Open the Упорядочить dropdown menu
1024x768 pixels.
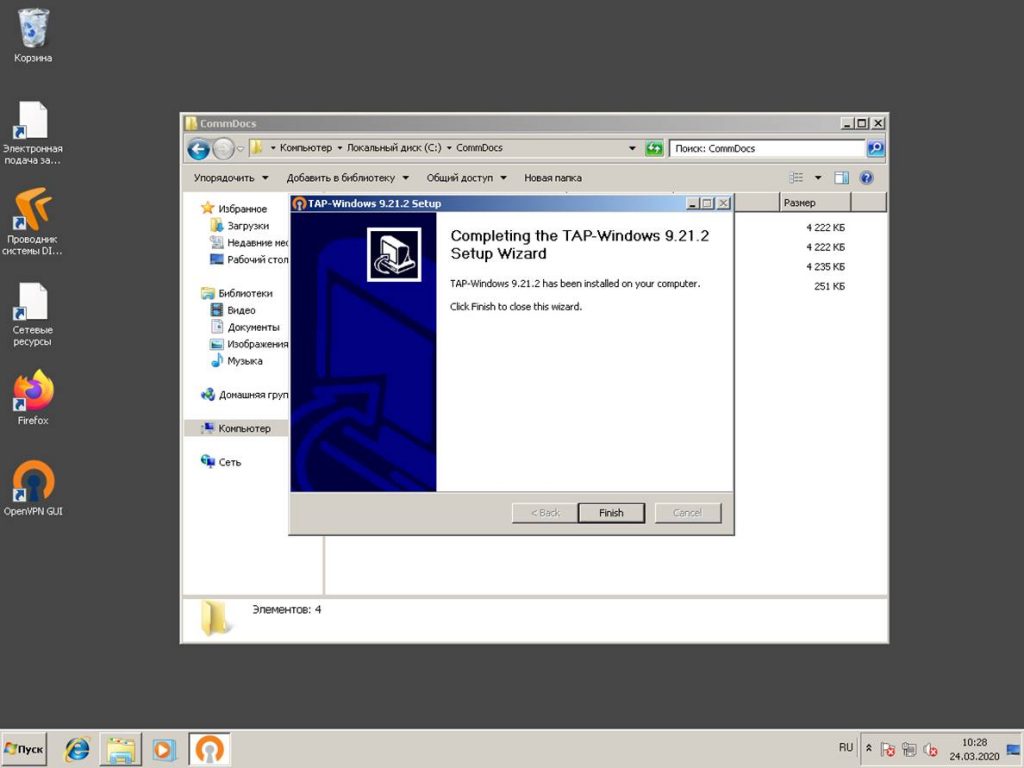pos(231,178)
